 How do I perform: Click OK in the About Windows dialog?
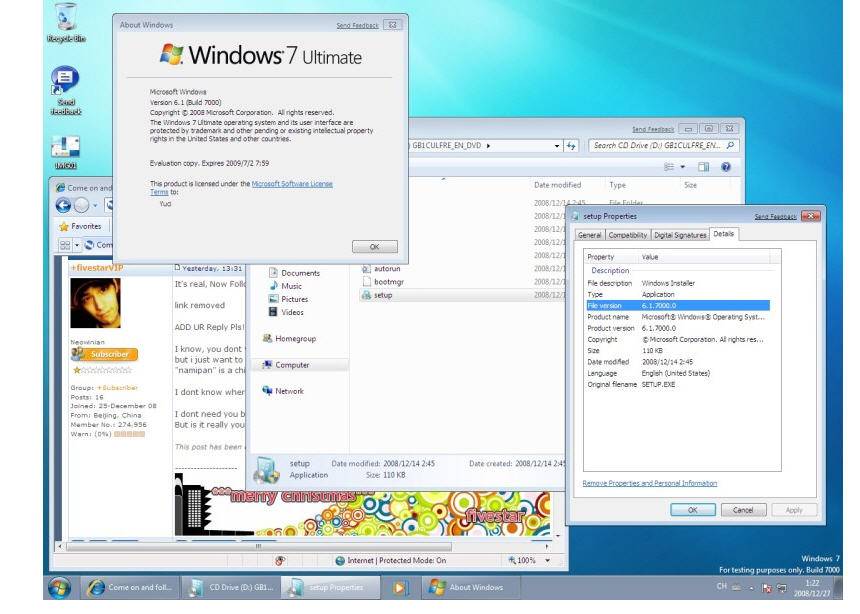pos(375,247)
